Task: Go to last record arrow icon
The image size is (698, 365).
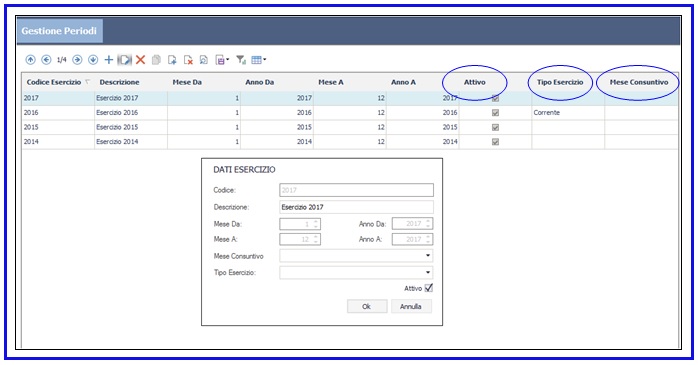Action: tap(93, 60)
